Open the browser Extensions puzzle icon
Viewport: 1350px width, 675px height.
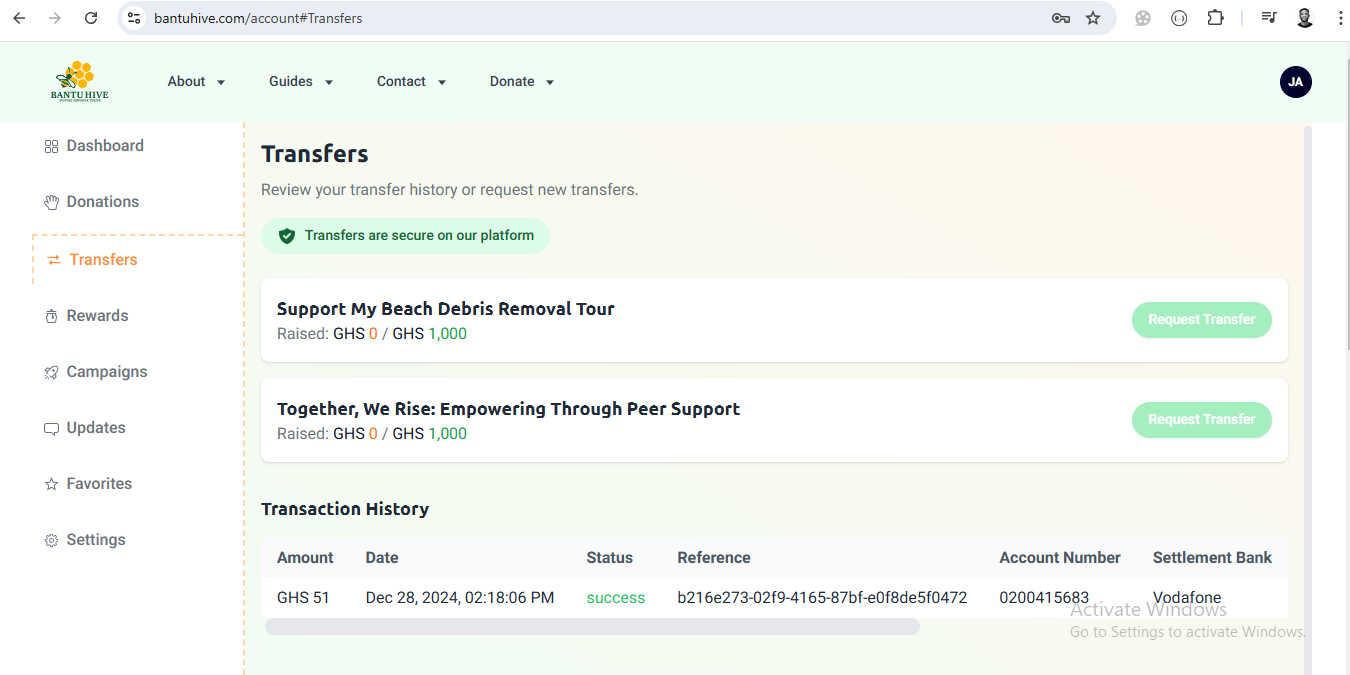click(1215, 18)
